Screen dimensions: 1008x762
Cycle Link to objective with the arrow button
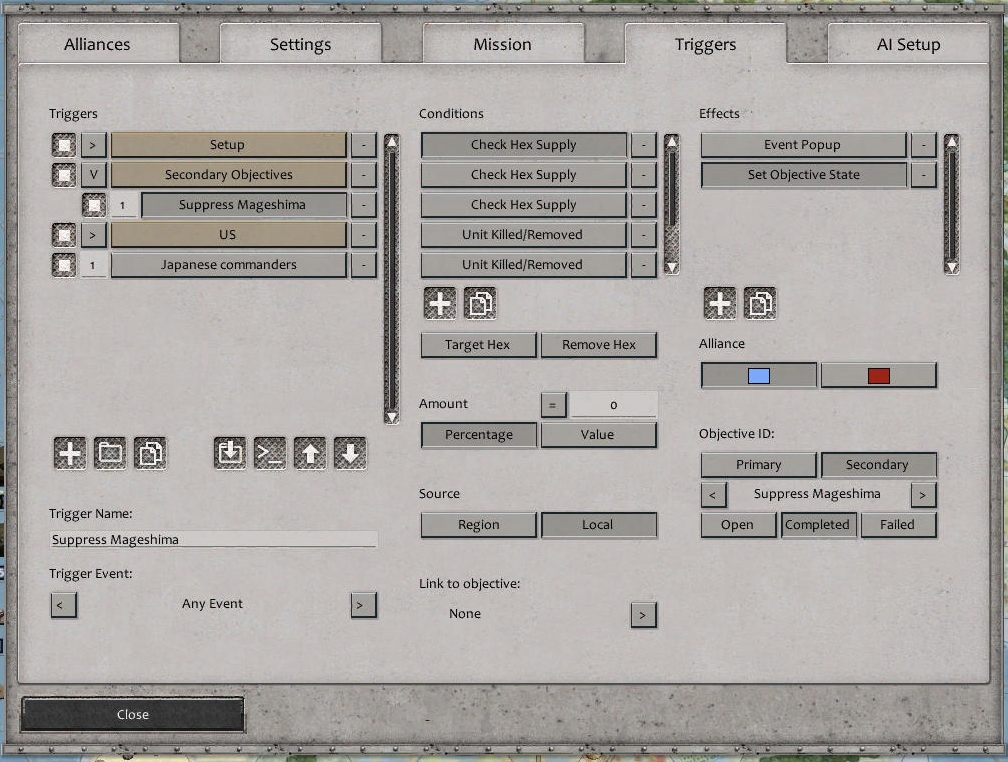tap(645, 614)
